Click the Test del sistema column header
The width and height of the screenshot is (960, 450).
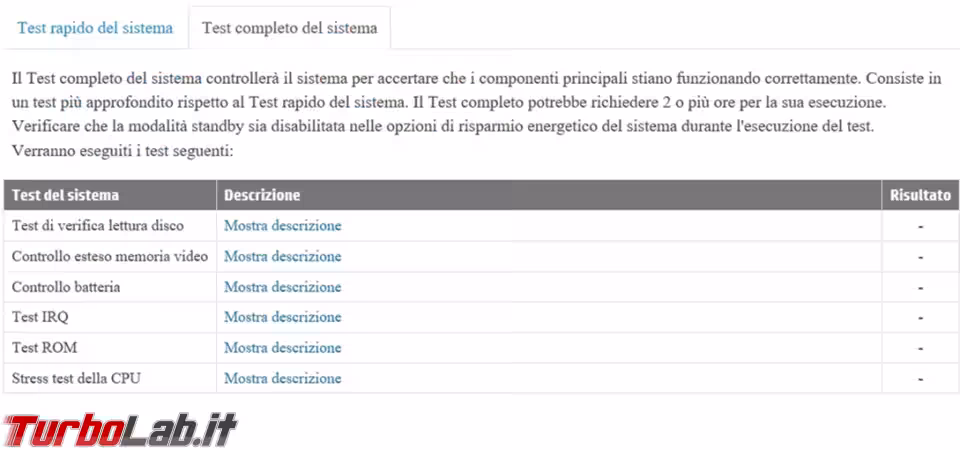65,196
